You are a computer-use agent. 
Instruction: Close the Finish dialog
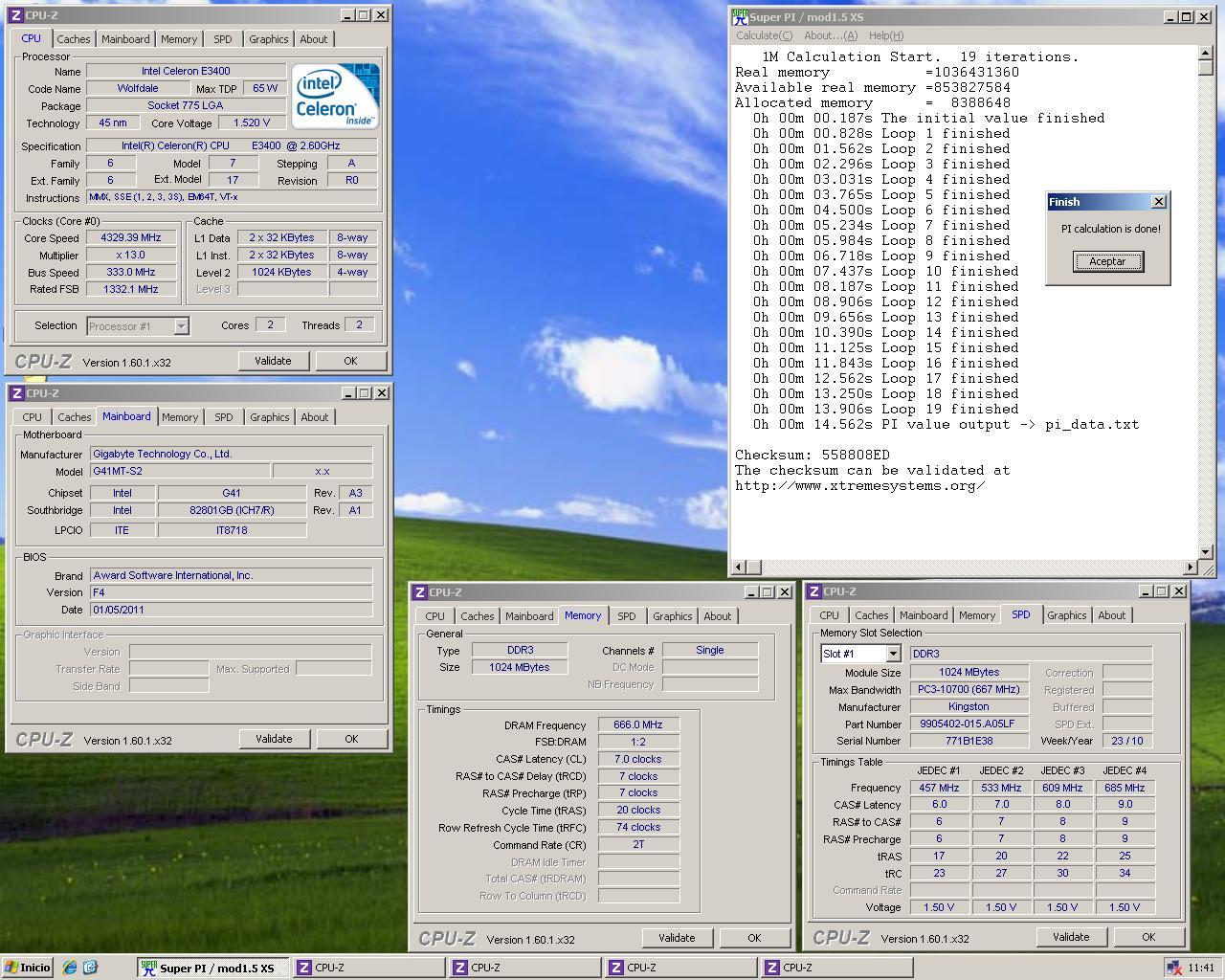click(x=1159, y=202)
